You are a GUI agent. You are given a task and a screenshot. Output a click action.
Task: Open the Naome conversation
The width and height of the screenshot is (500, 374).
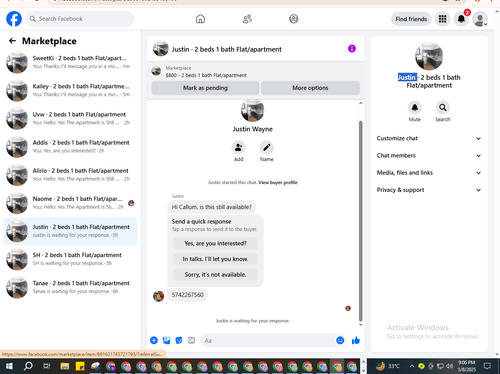(70, 203)
